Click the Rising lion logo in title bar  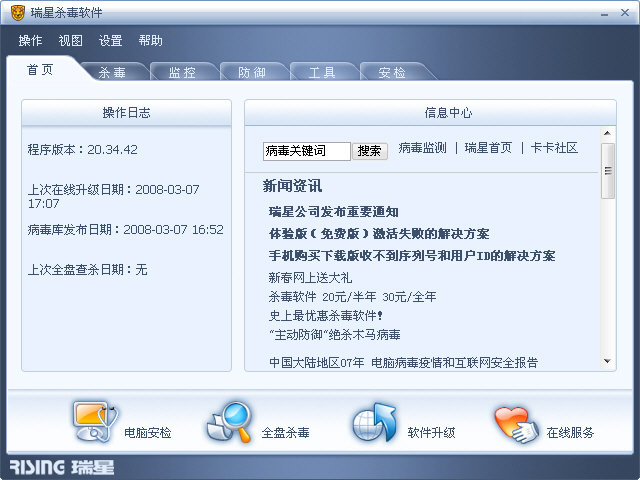pos(18,13)
